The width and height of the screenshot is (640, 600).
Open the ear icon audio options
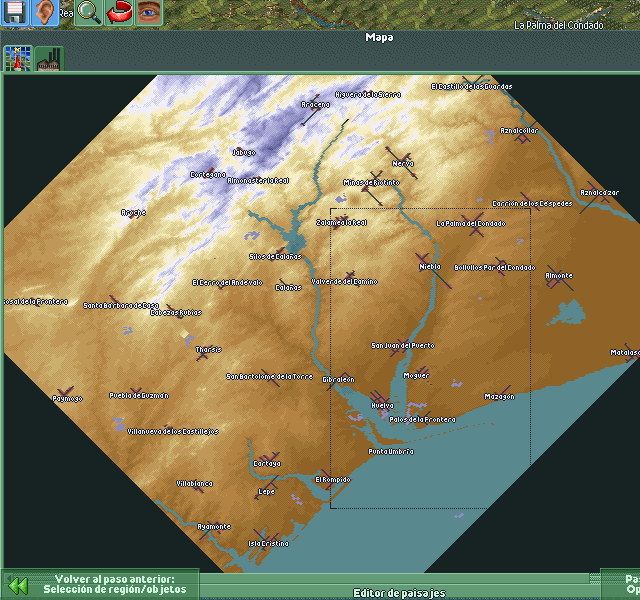click(x=45, y=12)
